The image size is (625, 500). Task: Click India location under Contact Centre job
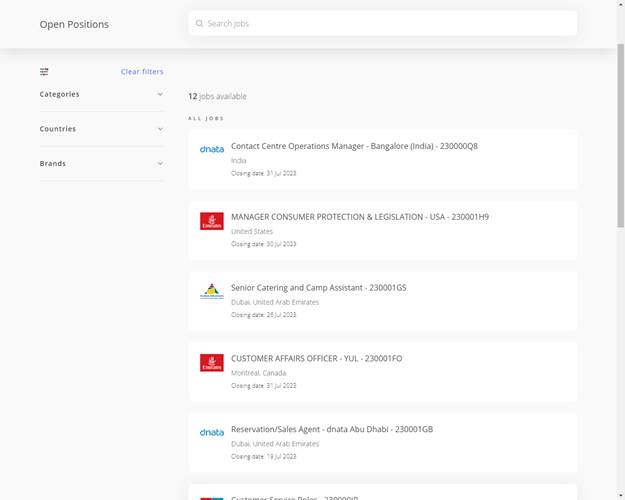239,161
